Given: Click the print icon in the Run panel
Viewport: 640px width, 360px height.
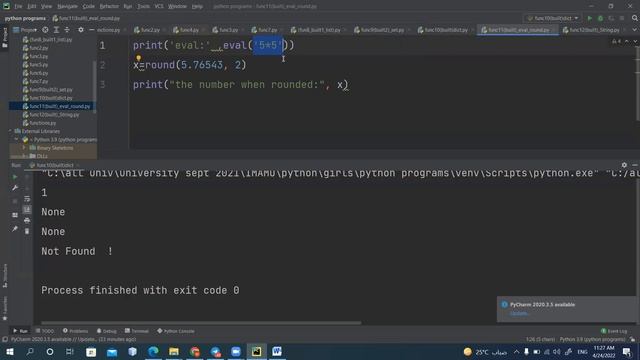Looking at the screenshot, I should tap(27, 220).
